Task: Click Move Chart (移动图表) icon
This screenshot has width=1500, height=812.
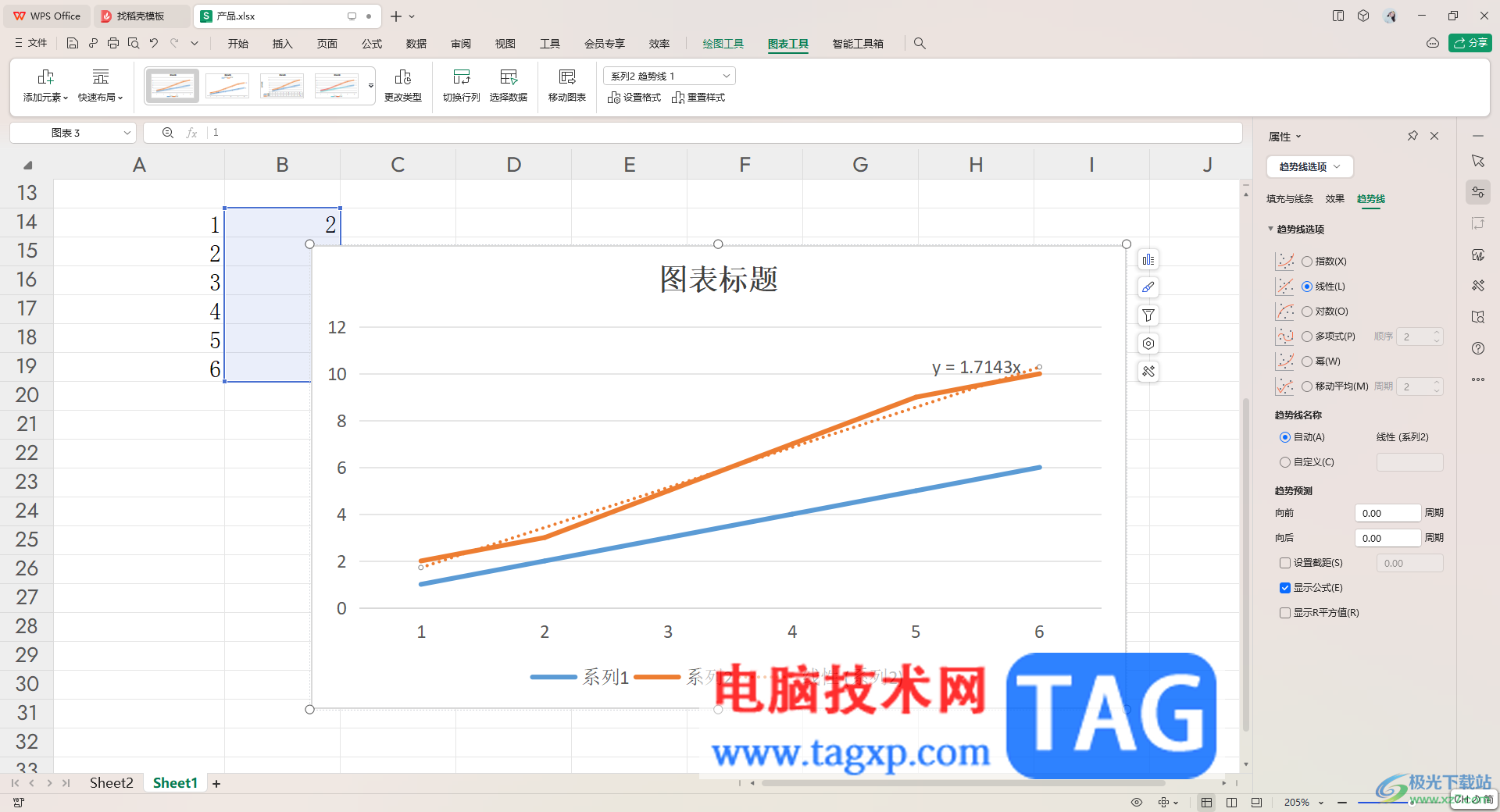Action: pyautogui.click(x=567, y=77)
